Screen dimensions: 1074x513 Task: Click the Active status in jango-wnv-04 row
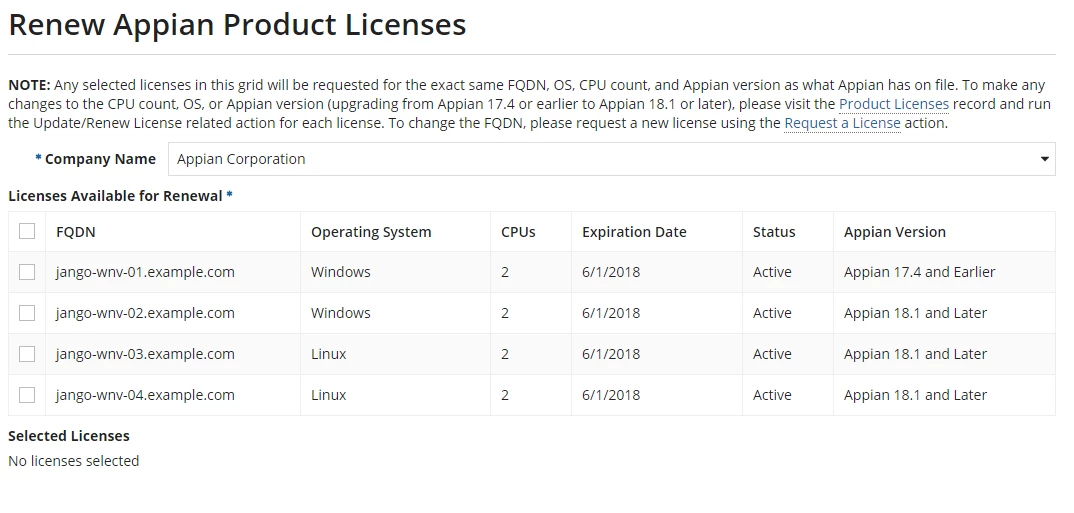(x=772, y=395)
